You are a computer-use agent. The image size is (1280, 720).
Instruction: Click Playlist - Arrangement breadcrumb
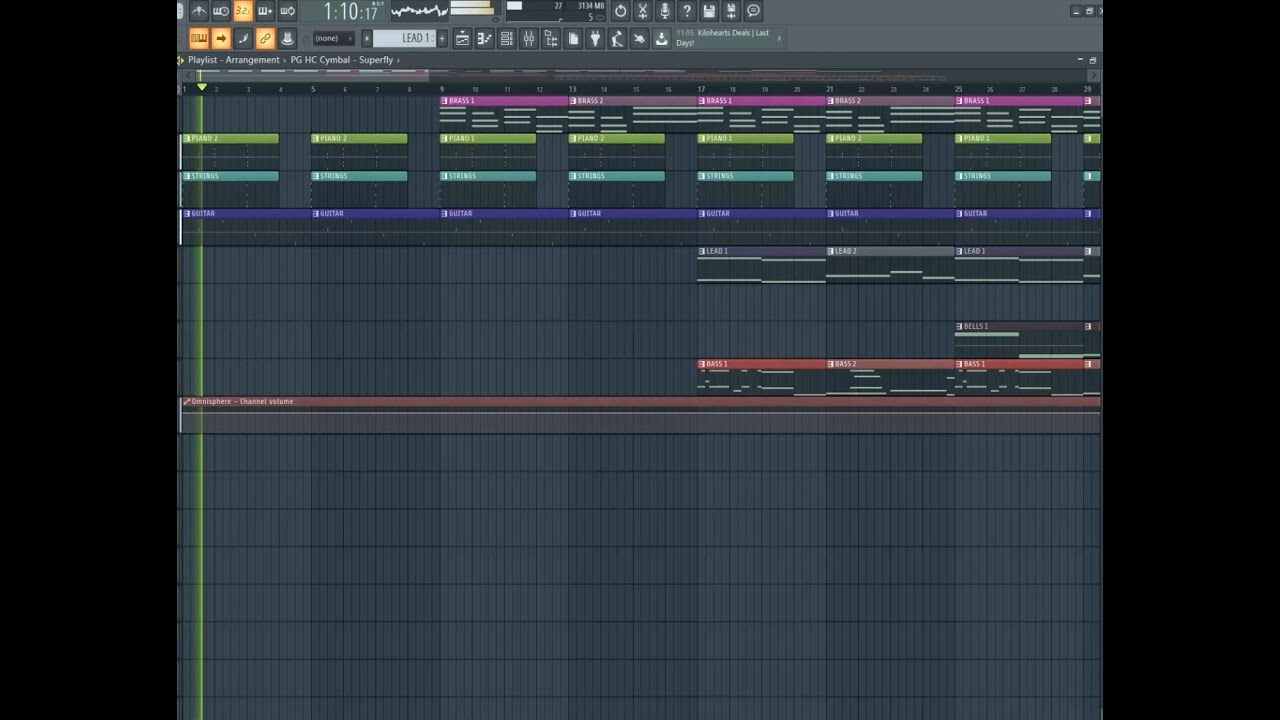coord(234,60)
